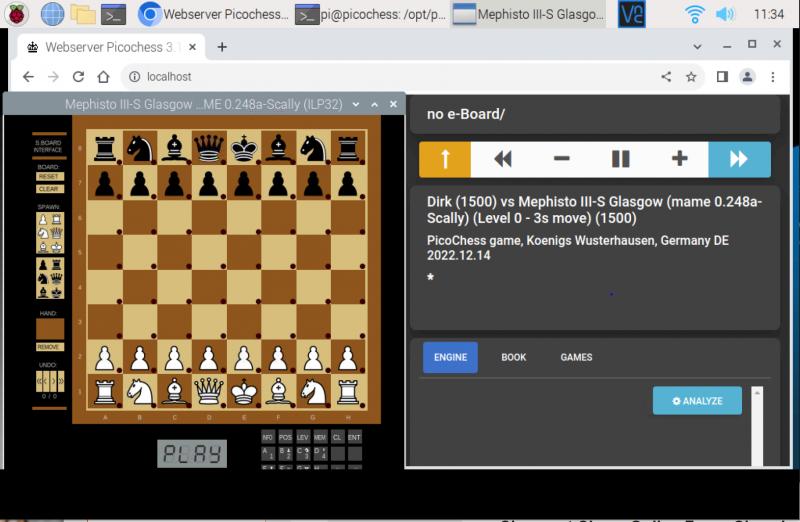This screenshot has width=800, height=522.
Task: Click REMOVE under the hand slot
Action: 49,347
